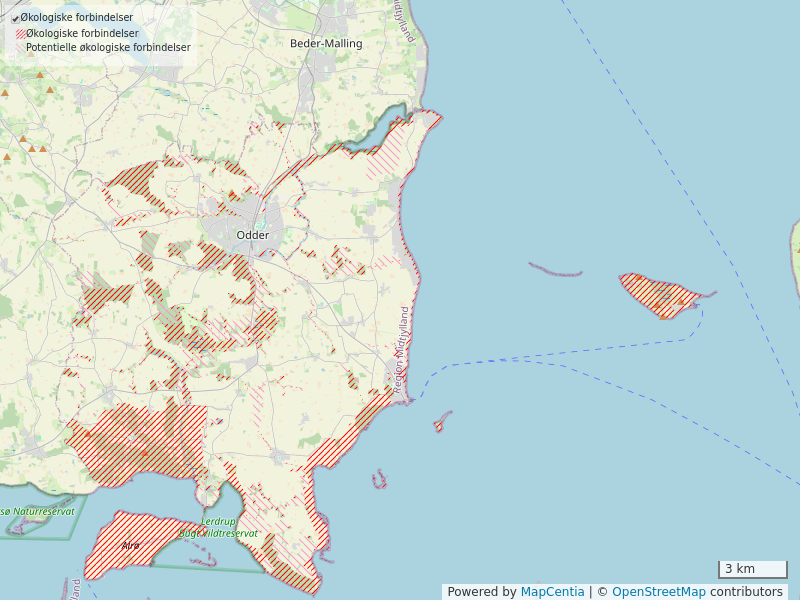Uncheck the Økologiske forbindelser layer checkbox
This screenshot has height=600, width=800.
click(15, 18)
